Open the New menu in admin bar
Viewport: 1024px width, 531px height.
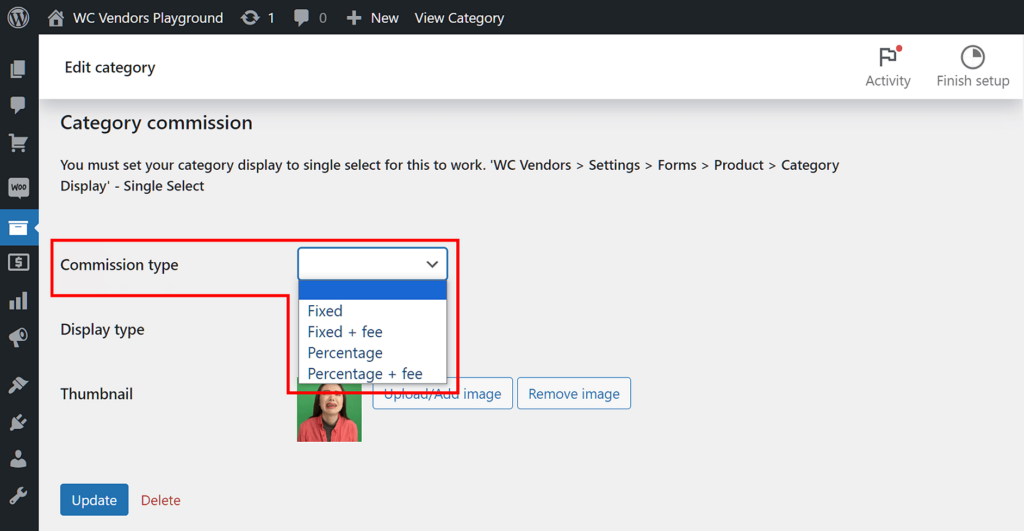click(372, 18)
